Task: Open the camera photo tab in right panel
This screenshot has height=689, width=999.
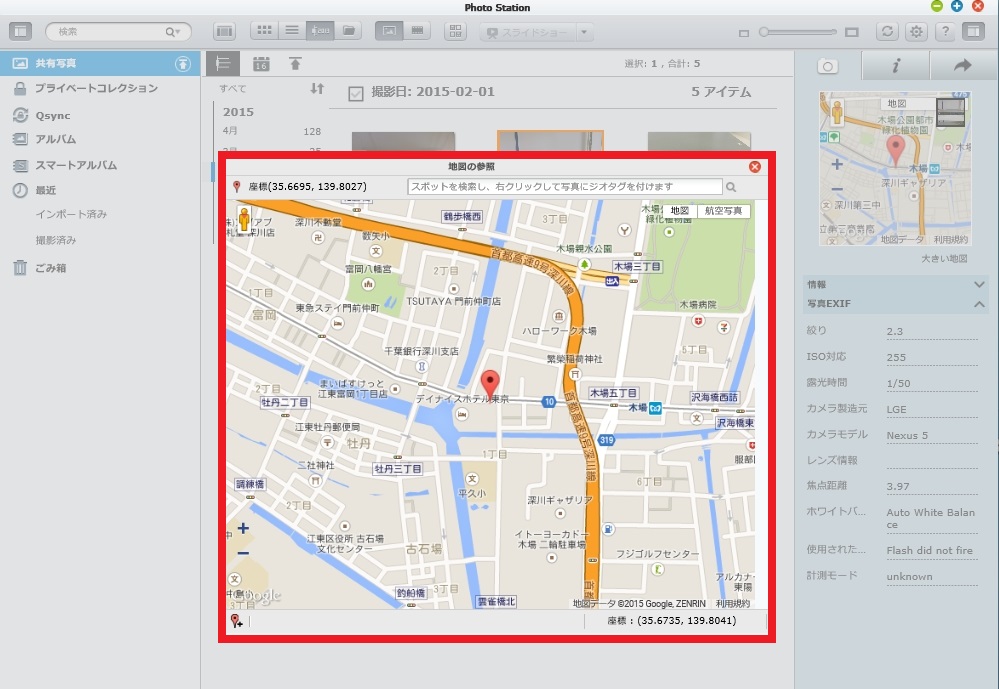Action: tap(828, 66)
